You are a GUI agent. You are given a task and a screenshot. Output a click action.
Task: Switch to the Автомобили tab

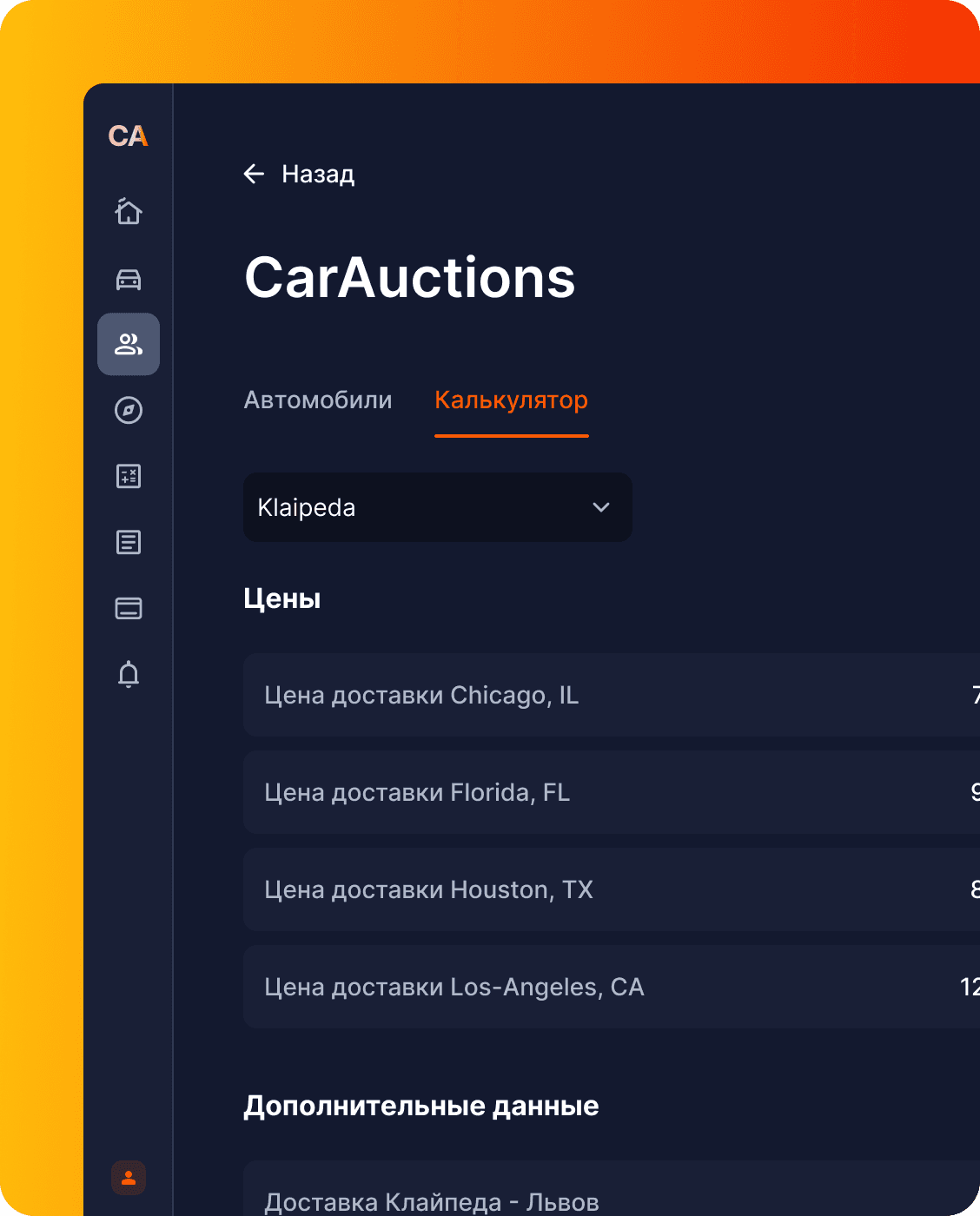click(x=318, y=400)
